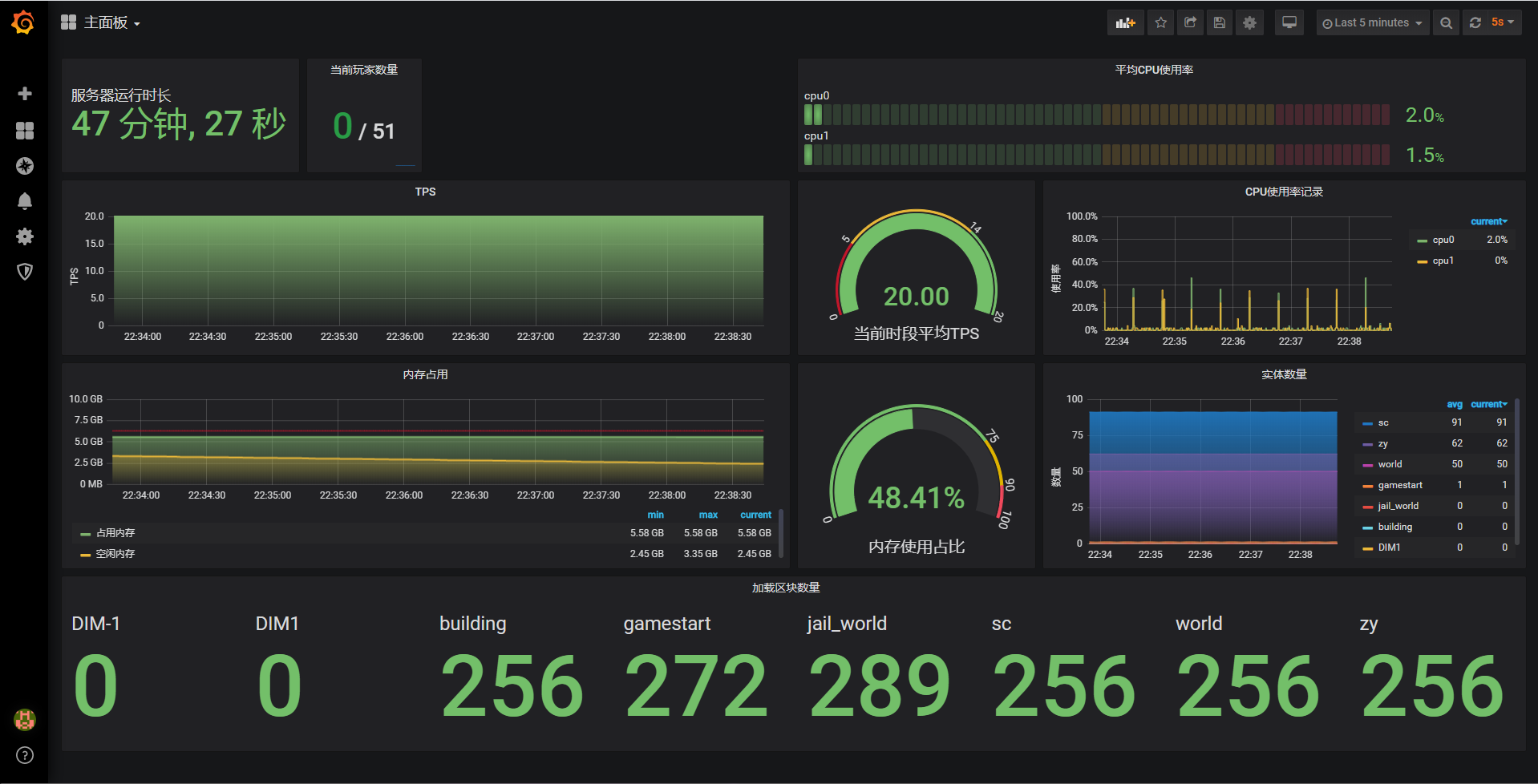Image resolution: width=1538 pixels, height=784 pixels.
Task: Sort entity legend by avg column
Action: pos(1455,405)
